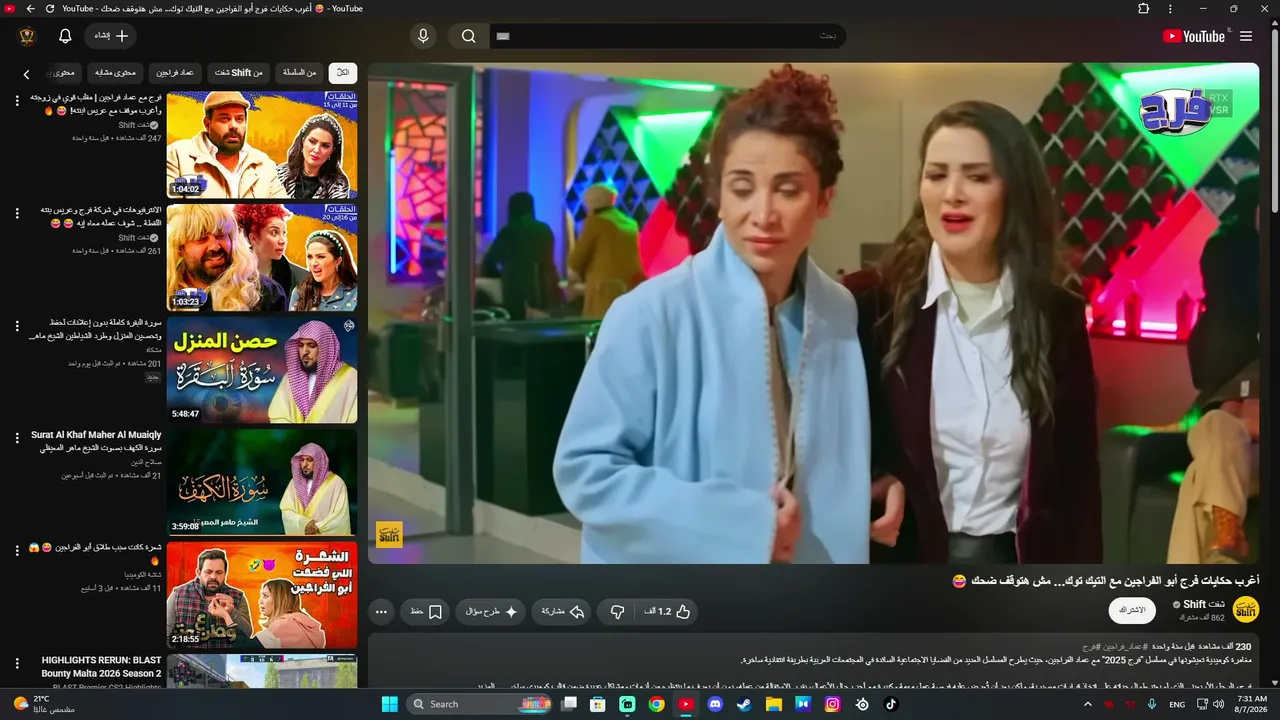Open YouTube notifications bell

coord(65,36)
